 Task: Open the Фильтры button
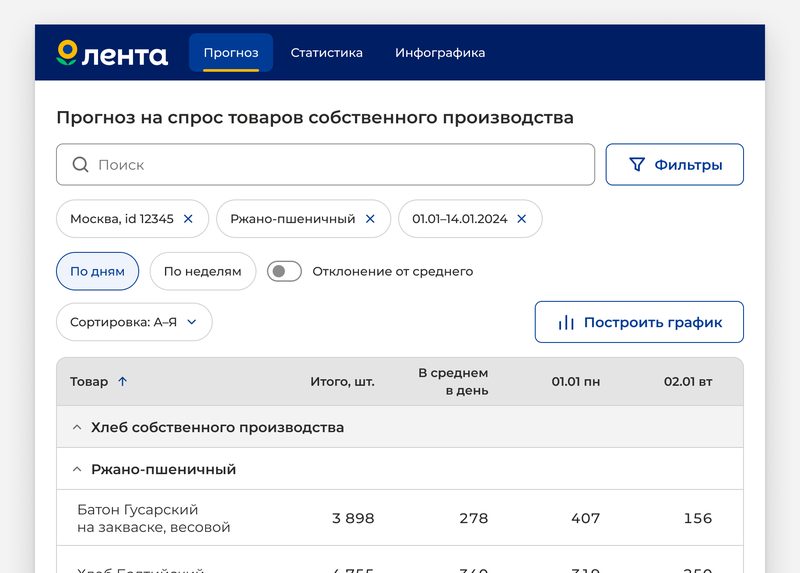coord(674,164)
